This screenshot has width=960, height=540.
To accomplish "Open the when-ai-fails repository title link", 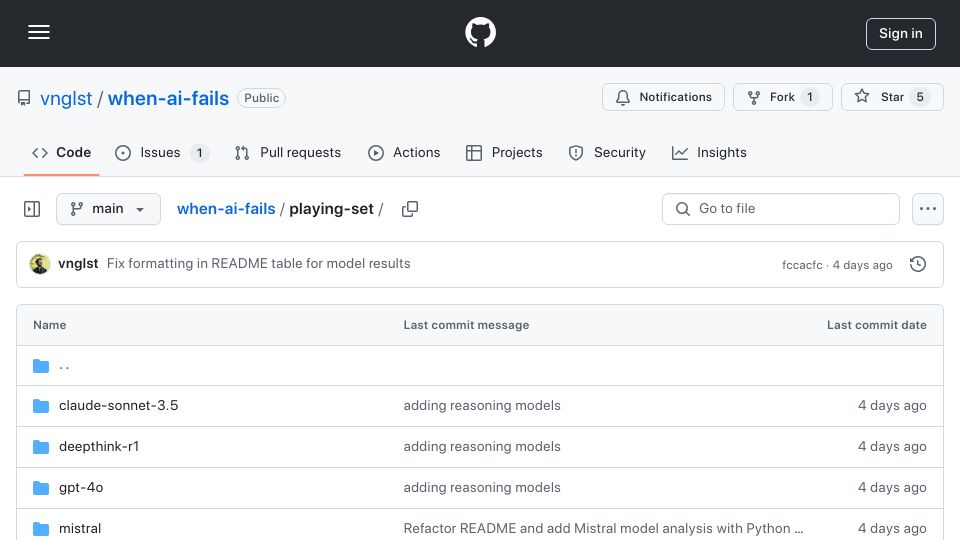I will click(168, 98).
